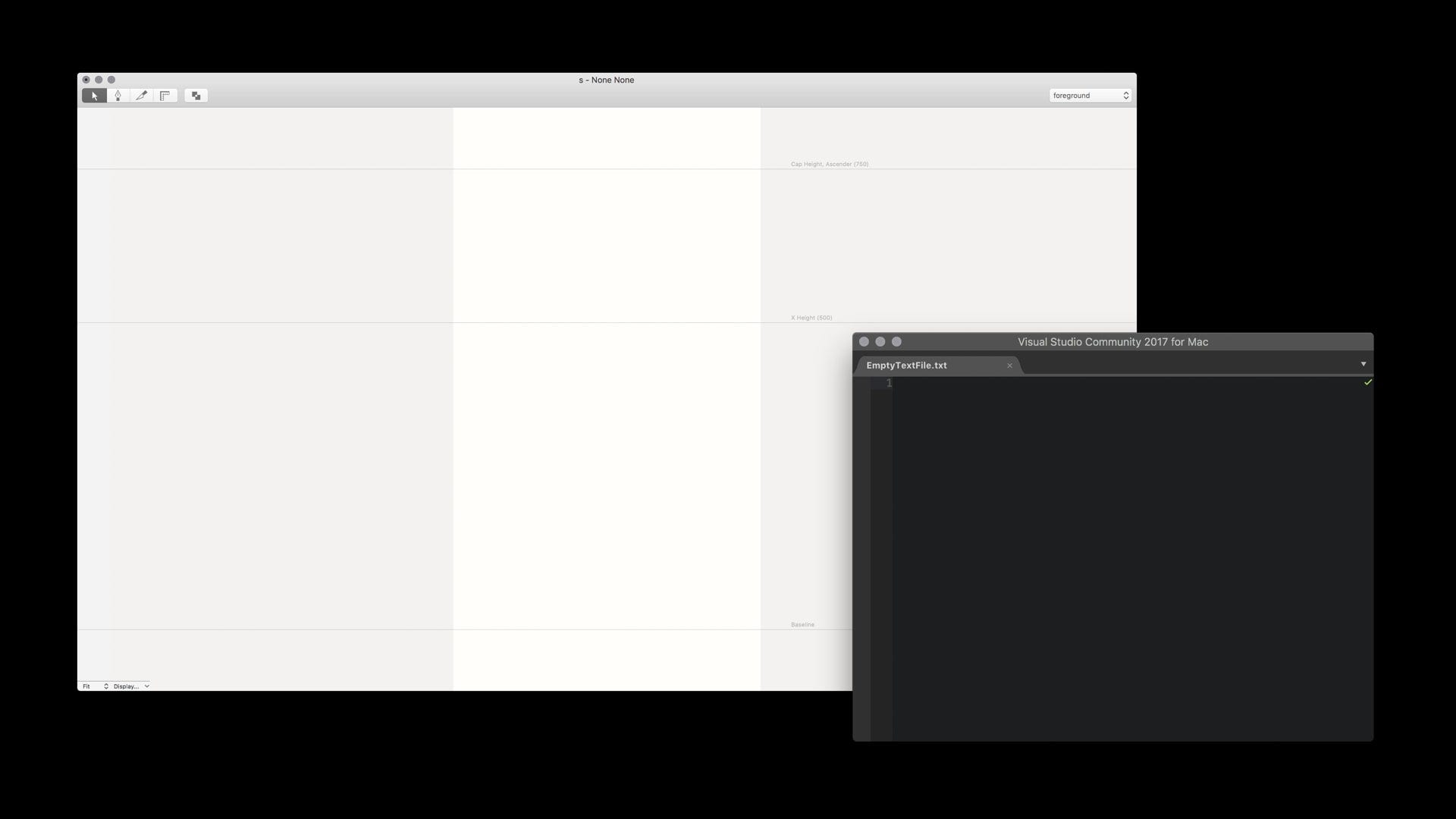The height and width of the screenshot is (819, 1456).
Task: Expand the Display options dropdown
Action: pyautogui.click(x=130, y=686)
